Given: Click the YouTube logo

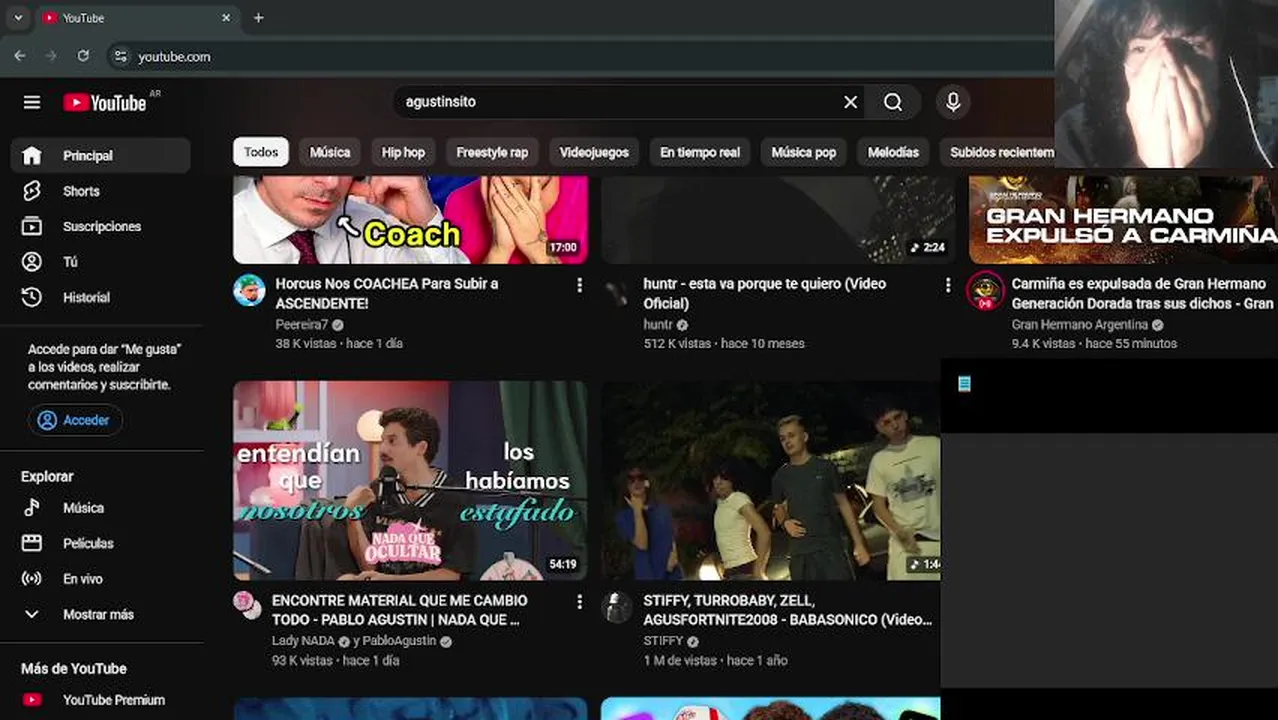Looking at the screenshot, I should point(105,102).
